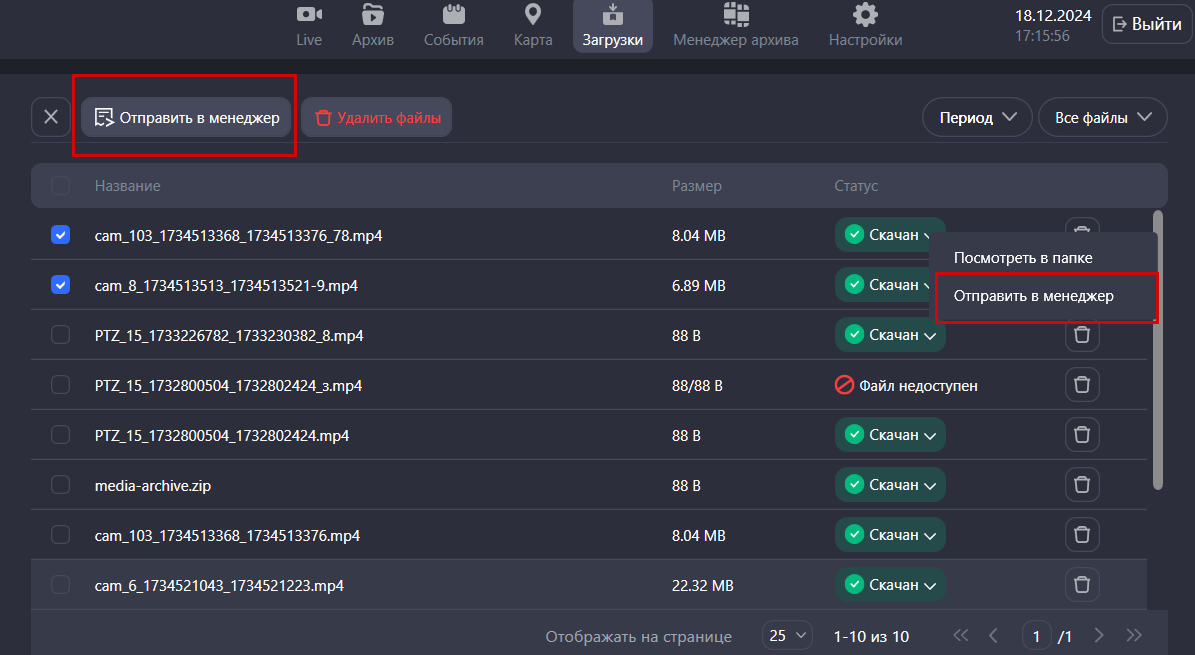
Task: Click the Удалить файлы button
Action: click(x=377, y=117)
